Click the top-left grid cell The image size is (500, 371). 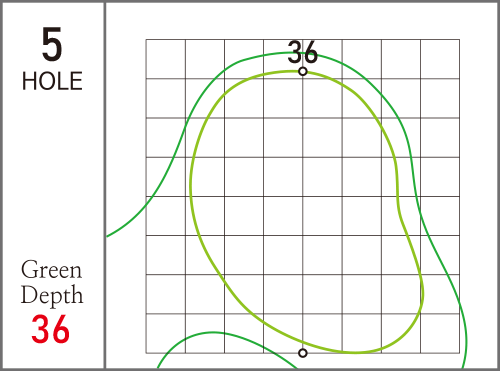[x=166, y=59]
